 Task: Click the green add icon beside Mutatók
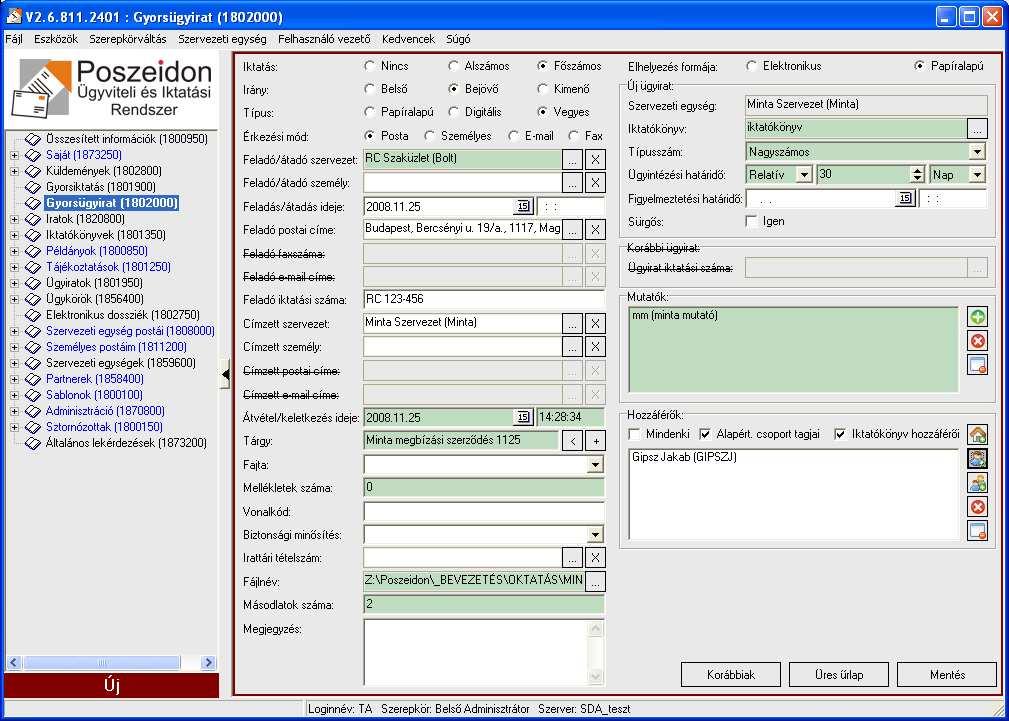(977, 317)
